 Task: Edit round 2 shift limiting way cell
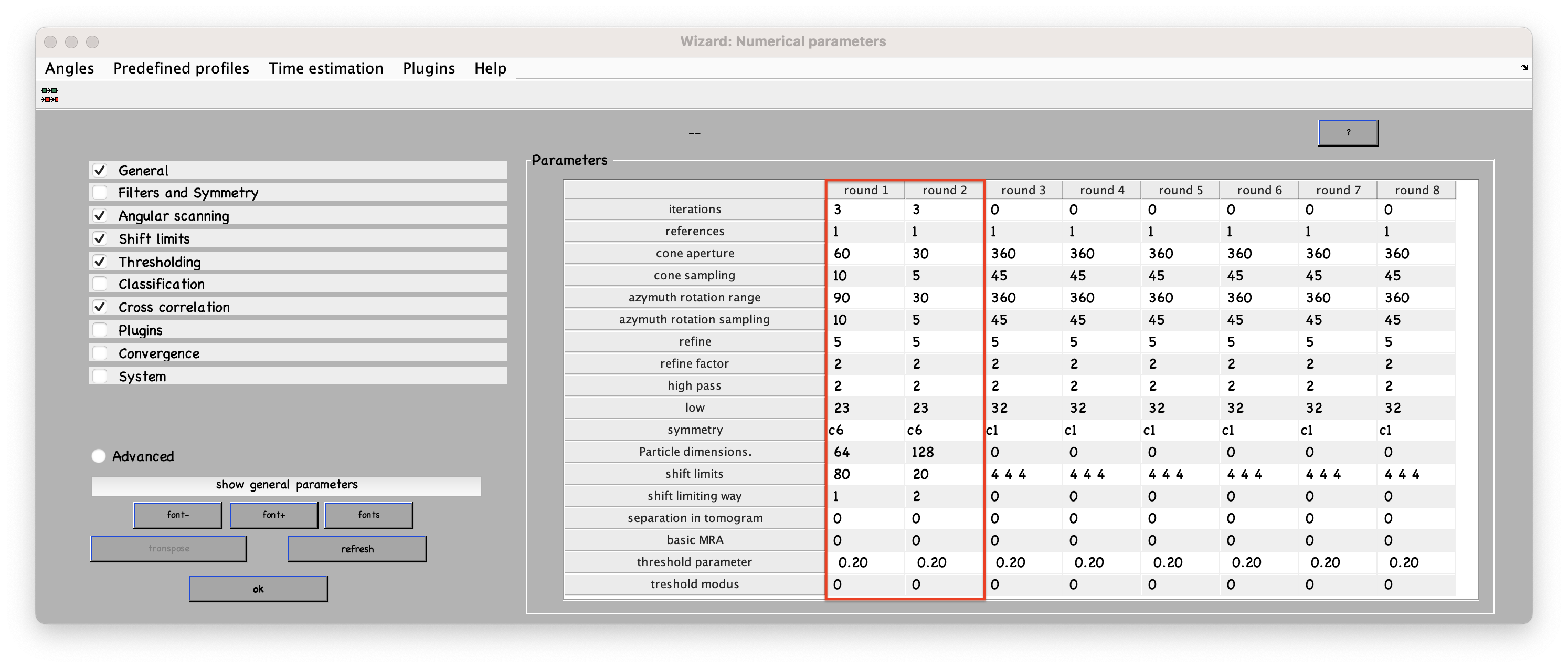tap(944, 496)
